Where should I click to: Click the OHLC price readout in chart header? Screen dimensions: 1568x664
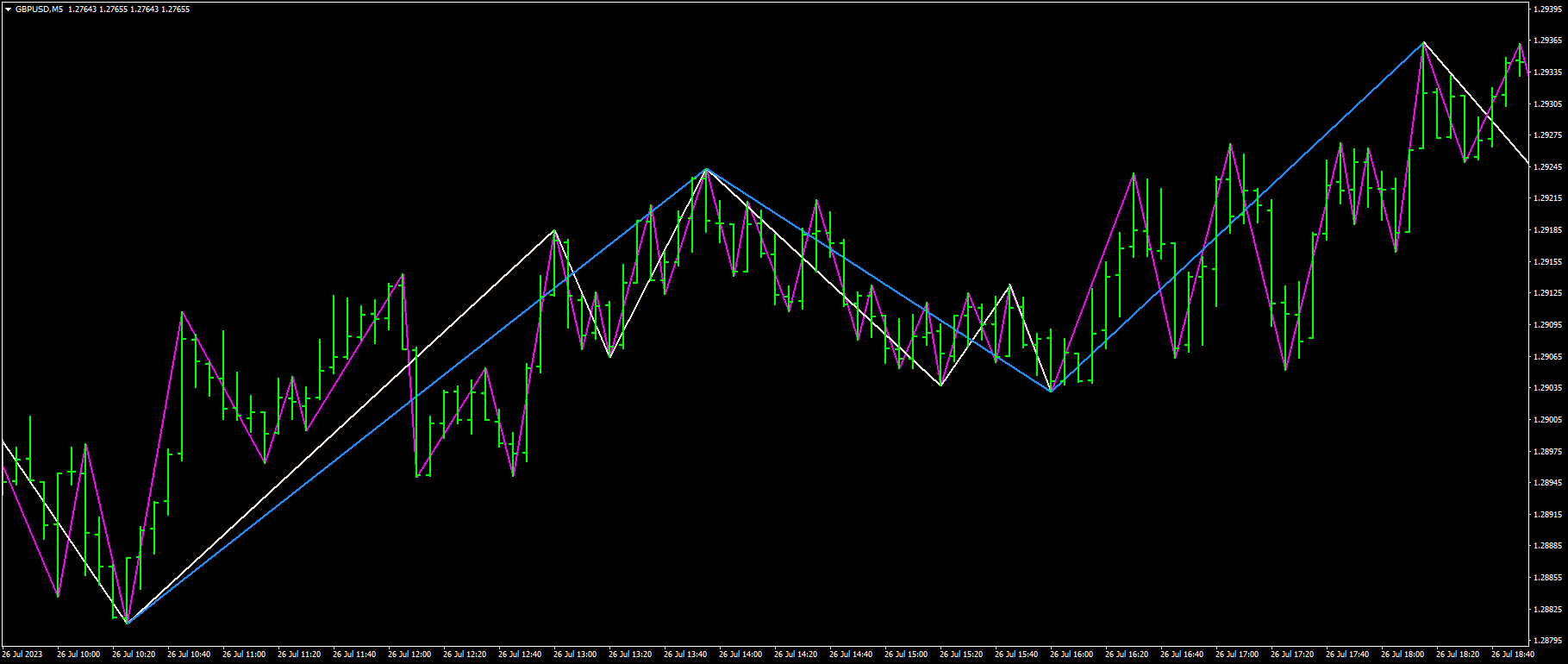(x=129, y=9)
